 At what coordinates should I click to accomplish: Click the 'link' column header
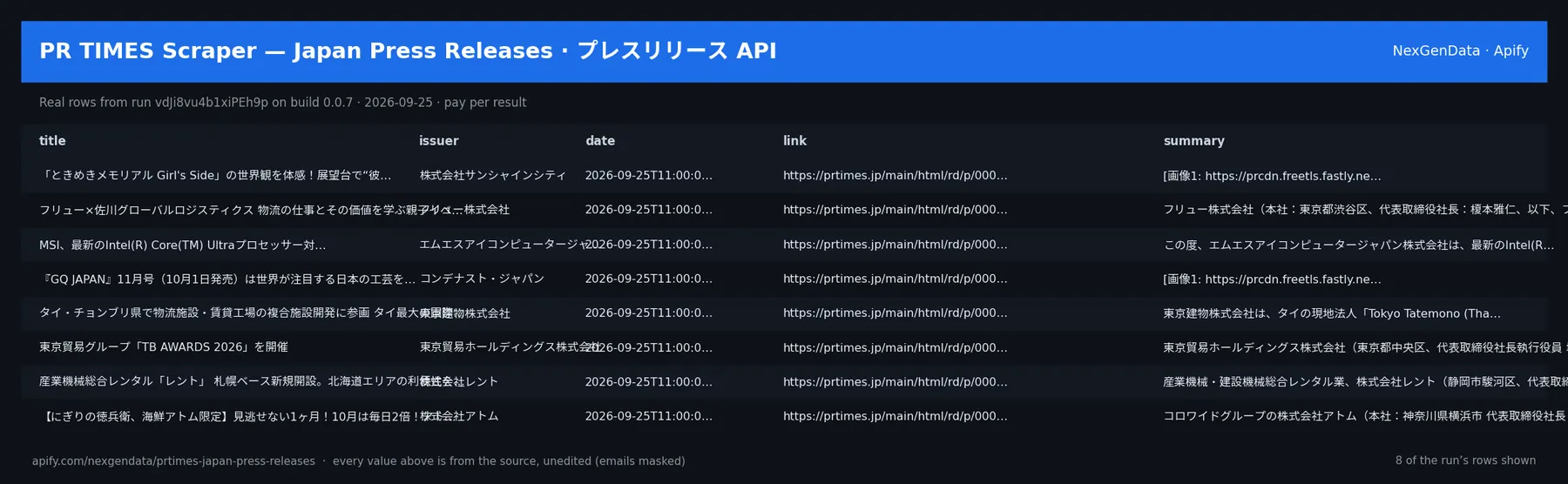pyautogui.click(x=794, y=140)
